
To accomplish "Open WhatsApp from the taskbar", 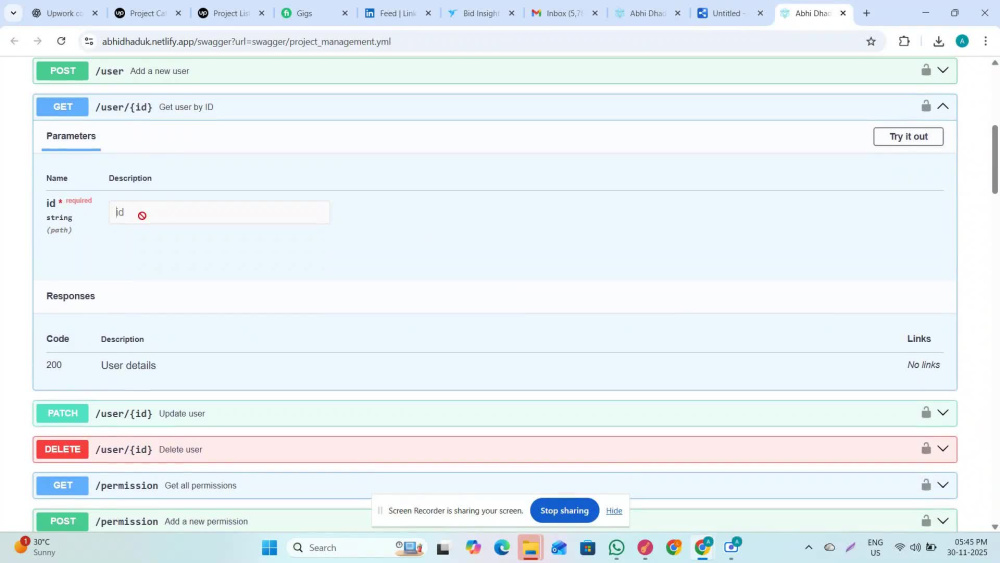I will 616,547.
